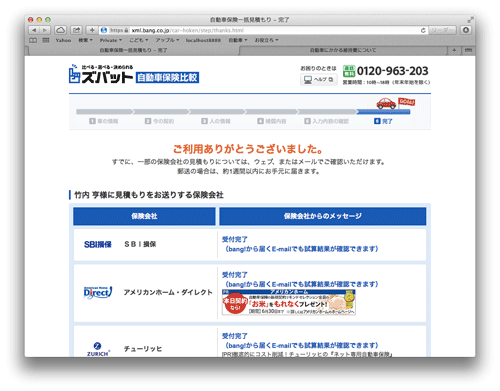The image size is (500, 391).
Task: Expand the 自動車 bookmarks folder
Action: 238,40
